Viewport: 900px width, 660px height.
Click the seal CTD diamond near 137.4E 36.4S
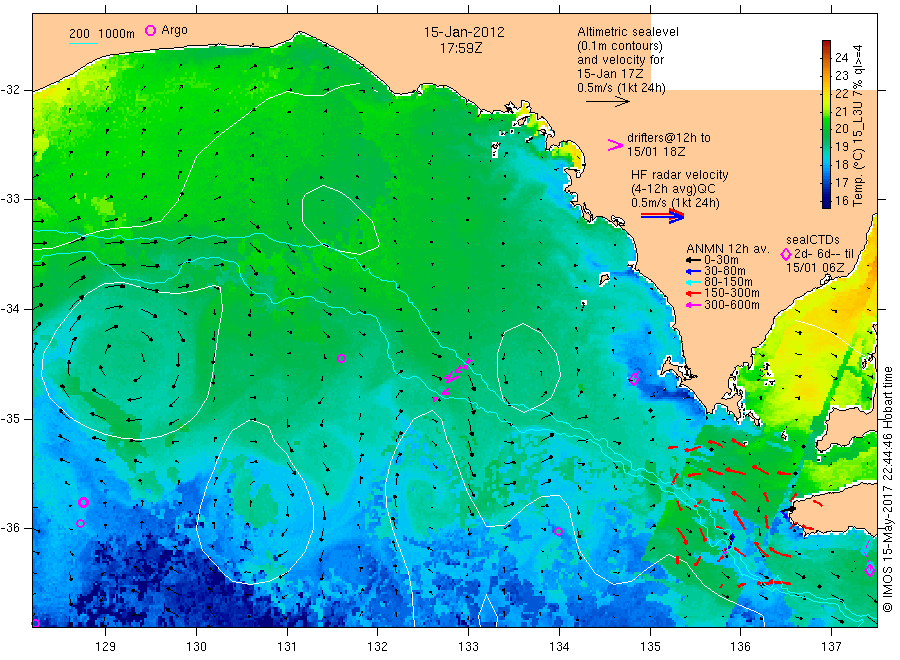pos(870,570)
